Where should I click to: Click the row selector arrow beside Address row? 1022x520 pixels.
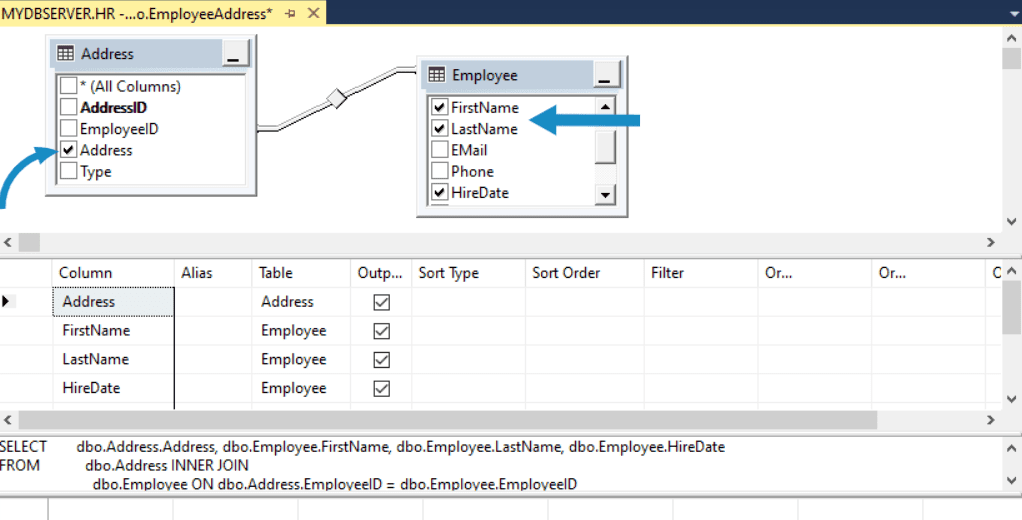[7, 301]
